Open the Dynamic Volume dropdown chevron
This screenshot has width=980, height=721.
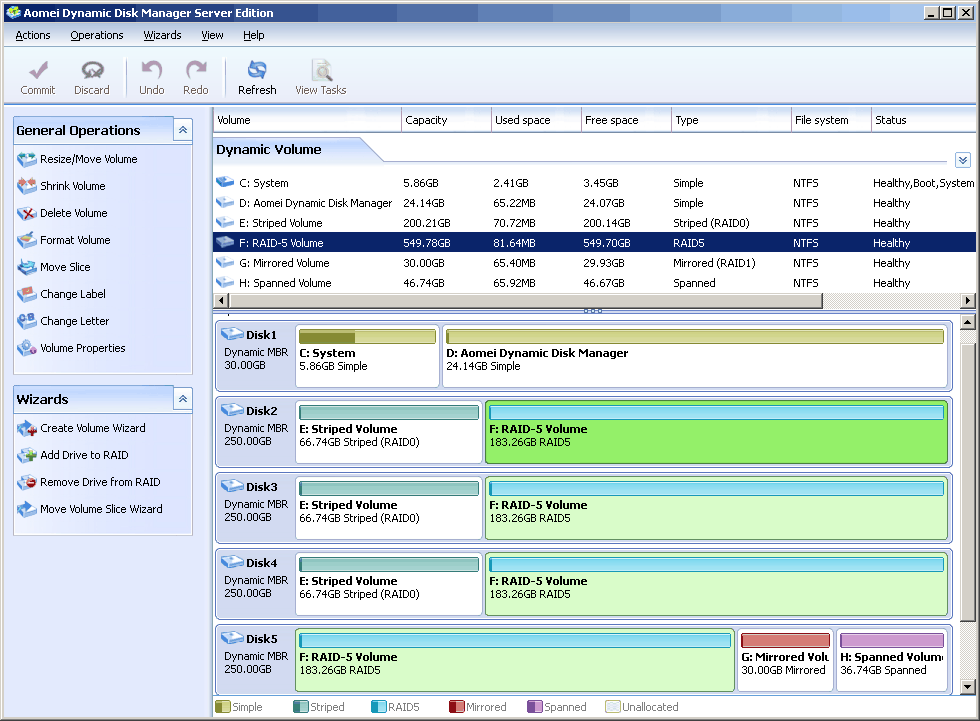click(x=962, y=160)
